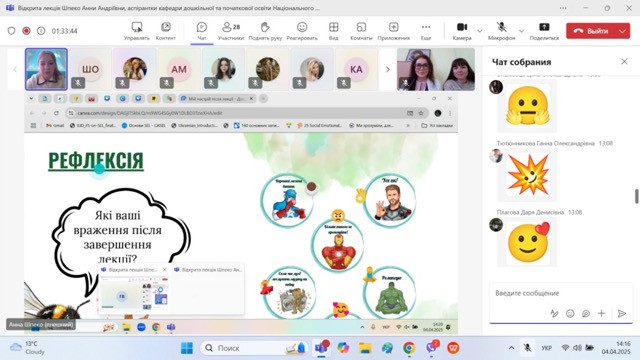
Task: Open the red W app on the taskbar
Action: pos(453,348)
